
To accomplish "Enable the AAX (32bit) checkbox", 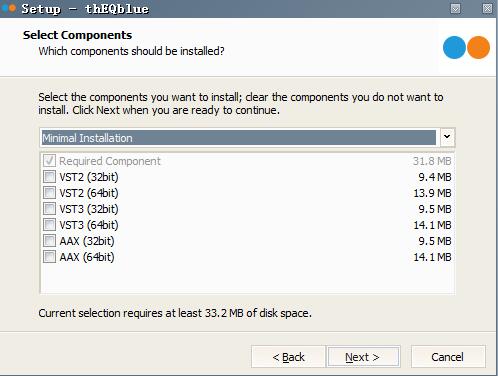I will coord(49,241).
